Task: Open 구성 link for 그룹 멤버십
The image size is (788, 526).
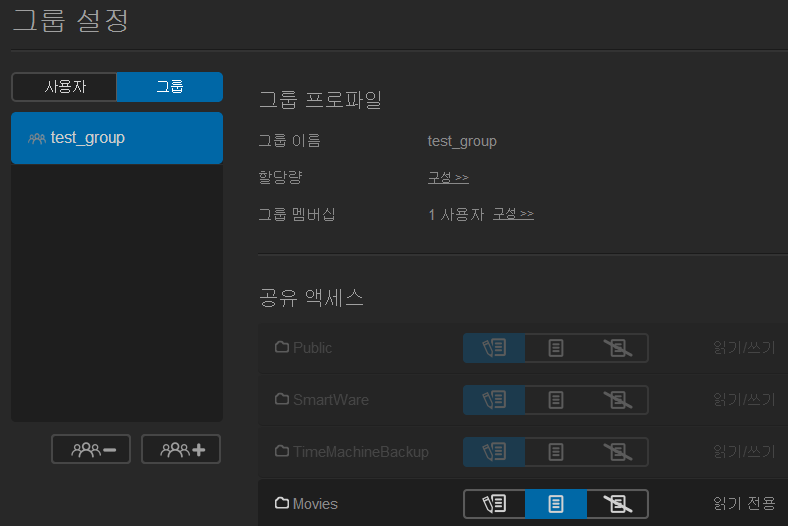Action: tap(513, 215)
